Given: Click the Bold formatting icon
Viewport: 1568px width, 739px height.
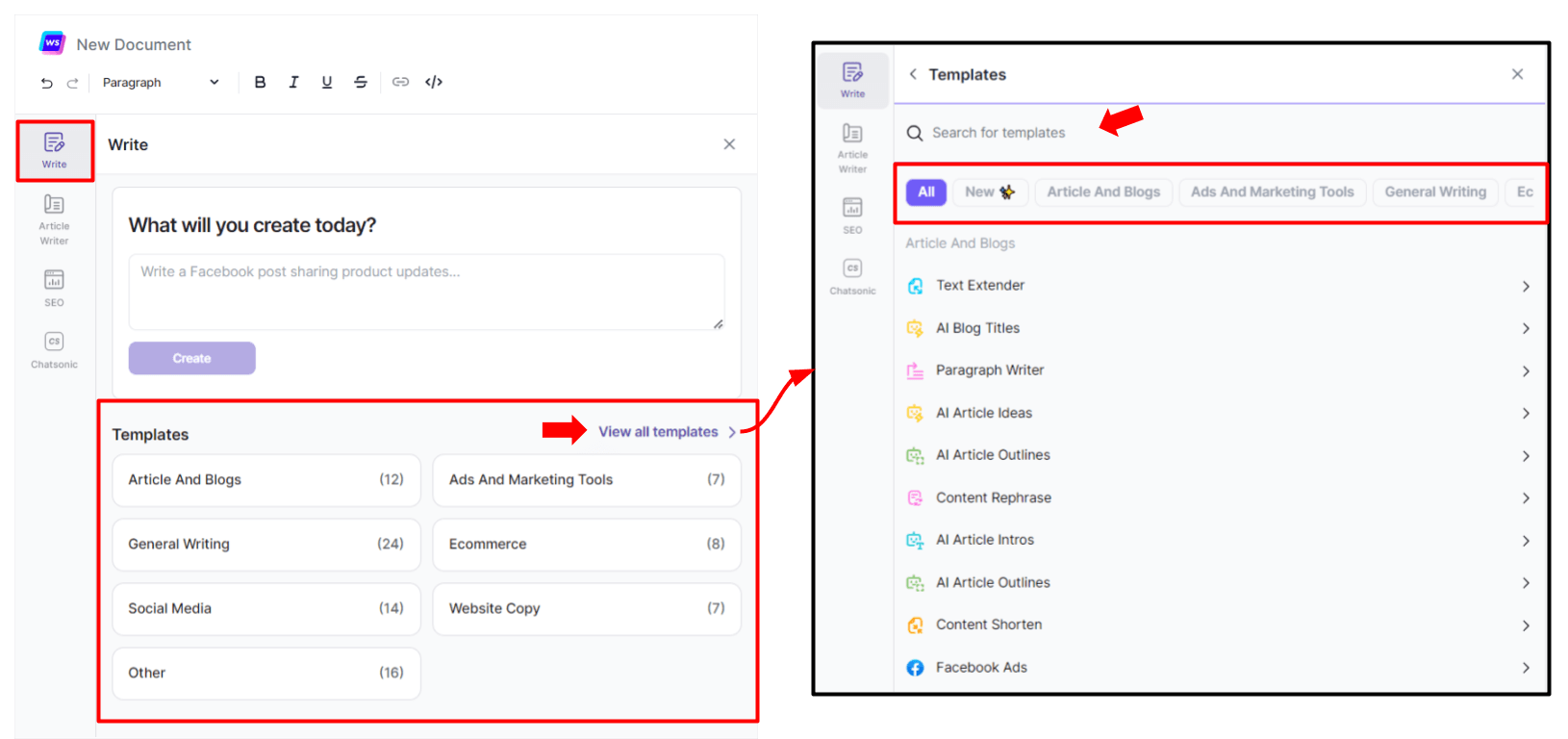Looking at the screenshot, I should 260,83.
